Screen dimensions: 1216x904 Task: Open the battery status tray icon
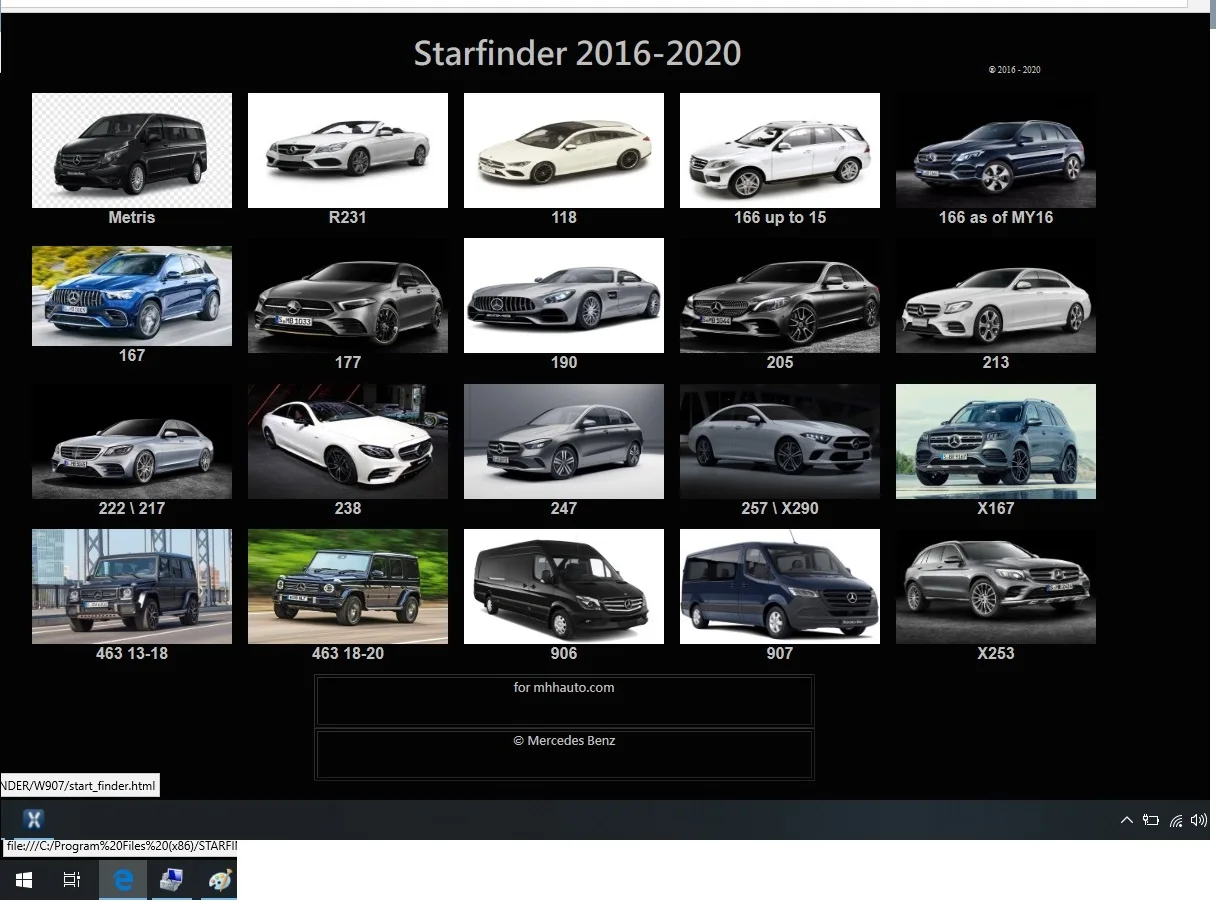1151,820
